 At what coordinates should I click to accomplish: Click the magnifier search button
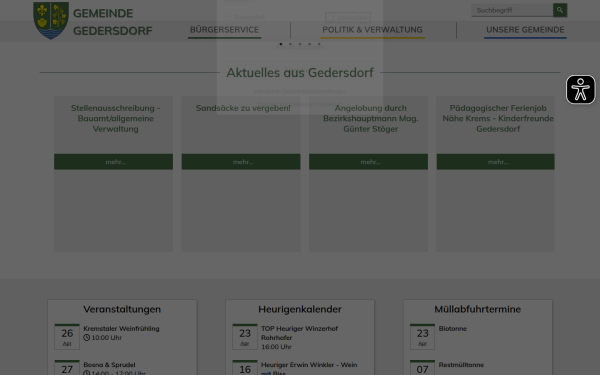pyautogui.click(x=560, y=10)
